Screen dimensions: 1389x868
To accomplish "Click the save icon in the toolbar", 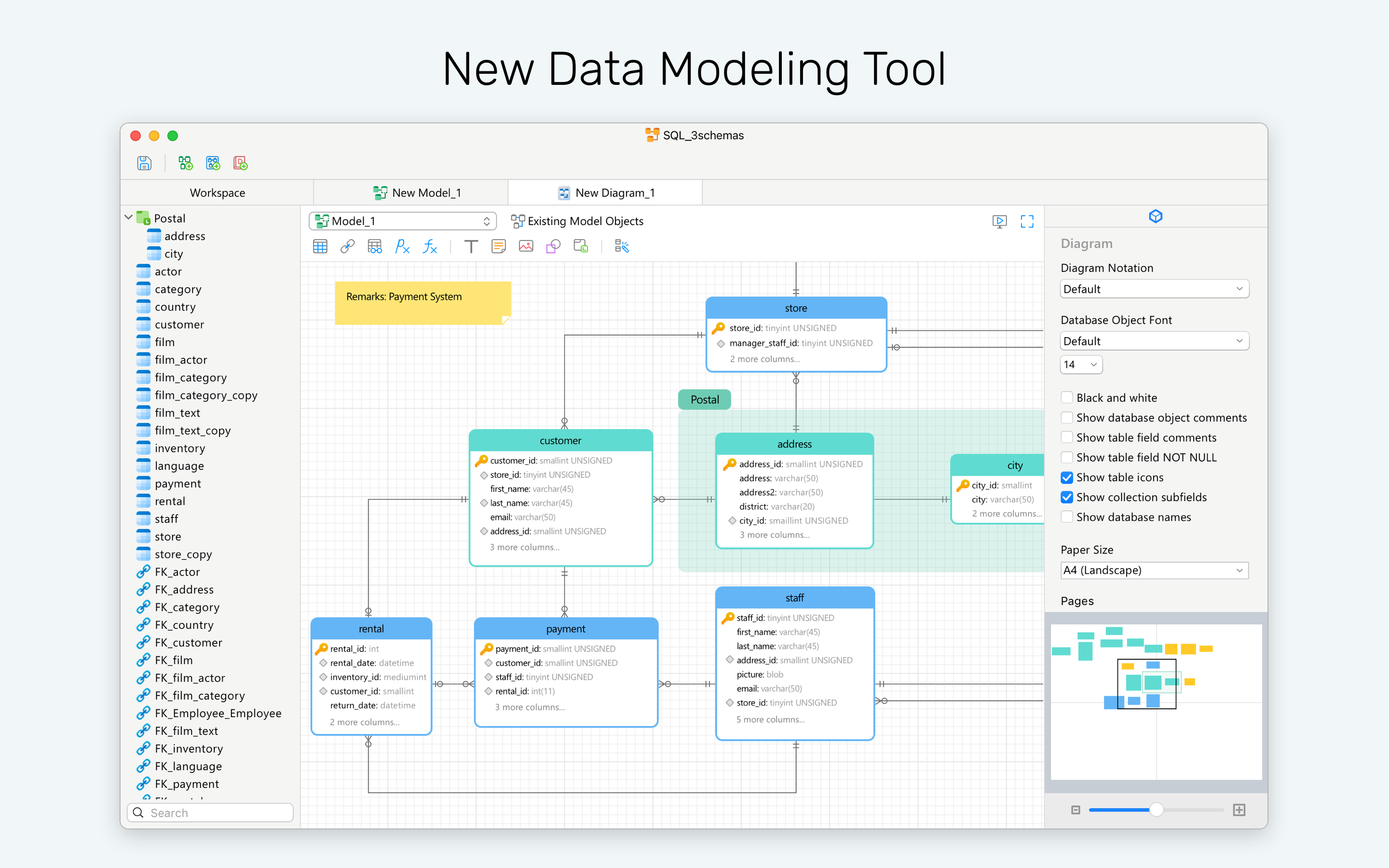I will coord(144,163).
